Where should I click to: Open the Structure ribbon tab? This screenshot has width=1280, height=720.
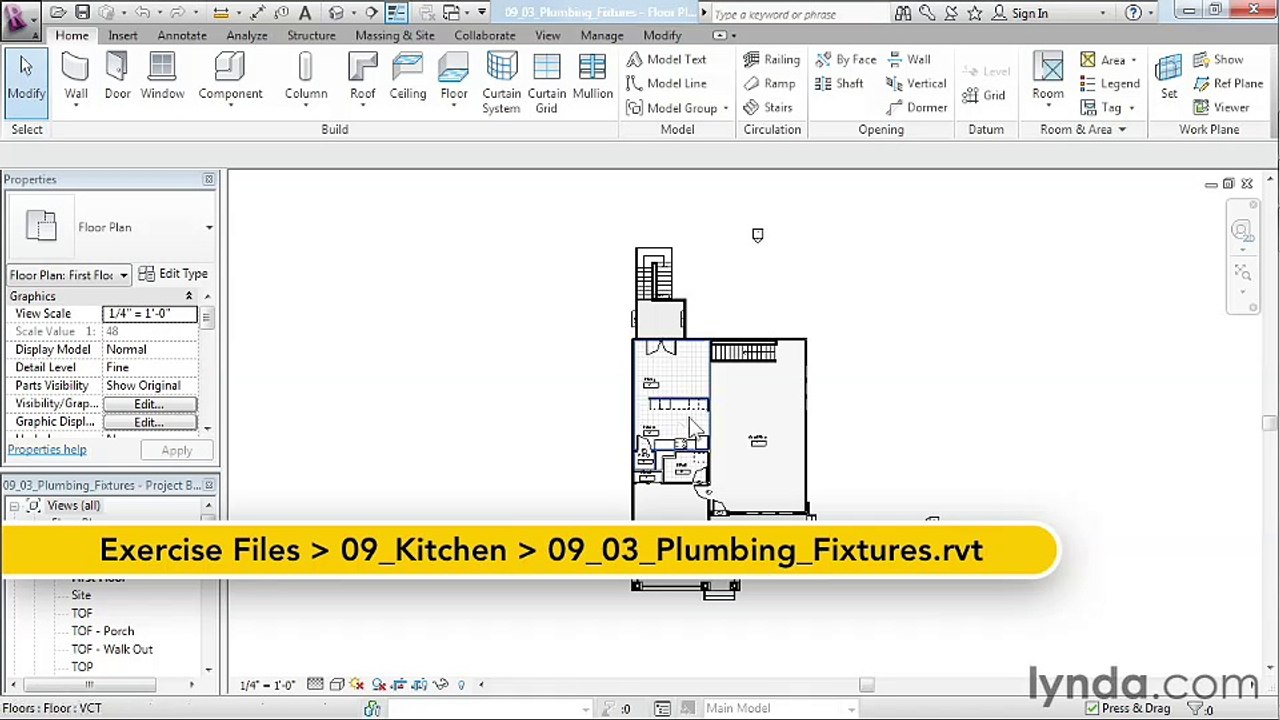pos(311,35)
